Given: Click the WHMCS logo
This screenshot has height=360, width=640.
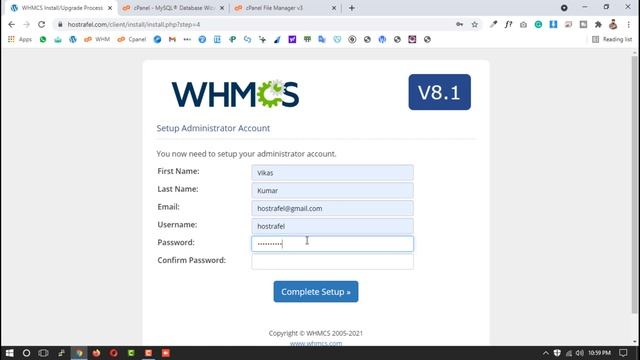Looking at the screenshot, I should click(235, 94).
